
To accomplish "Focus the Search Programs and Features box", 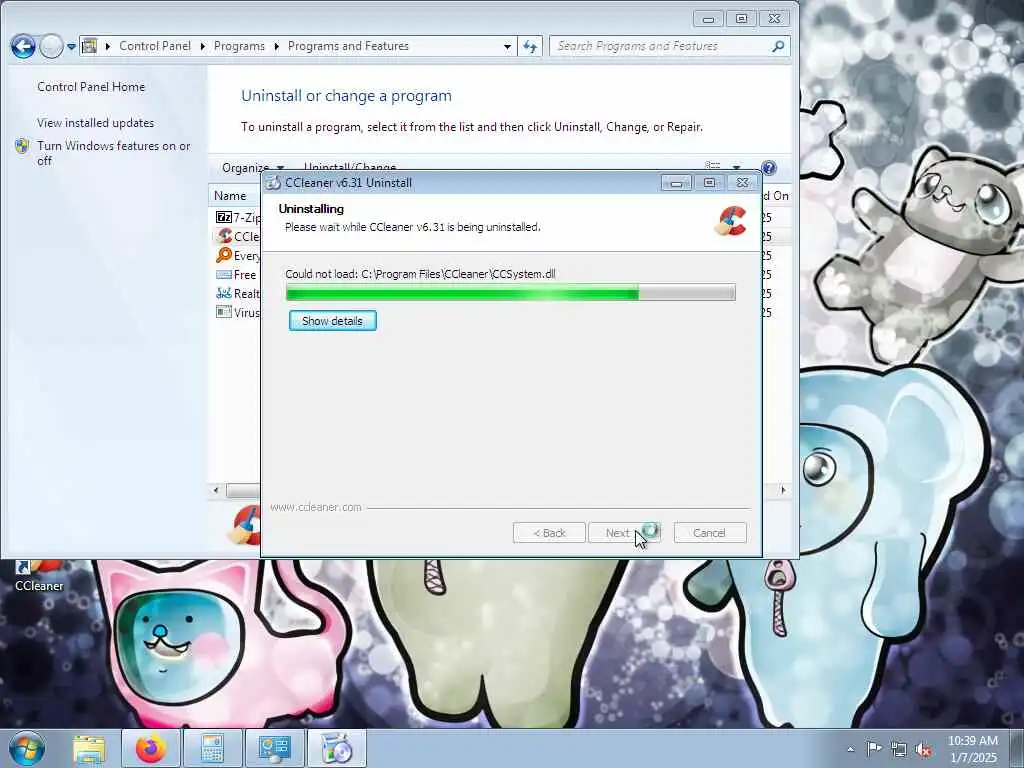I will [669, 46].
